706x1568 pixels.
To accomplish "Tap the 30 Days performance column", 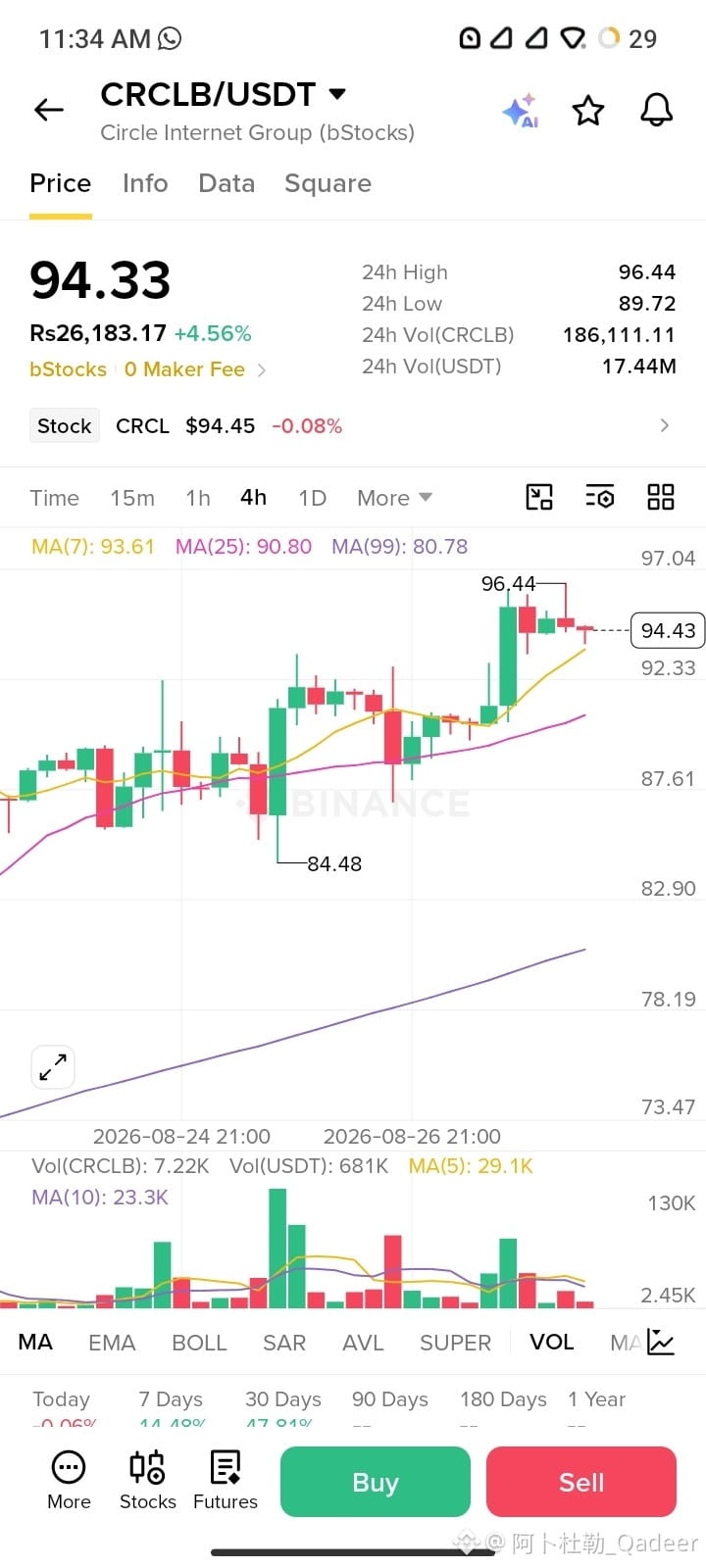I will [x=283, y=1408].
